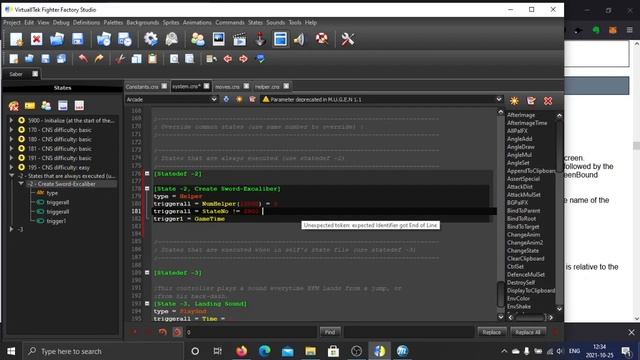This screenshot has height=360, width=640.
Task: Open the Palettes menu
Action: click(x=113, y=22)
